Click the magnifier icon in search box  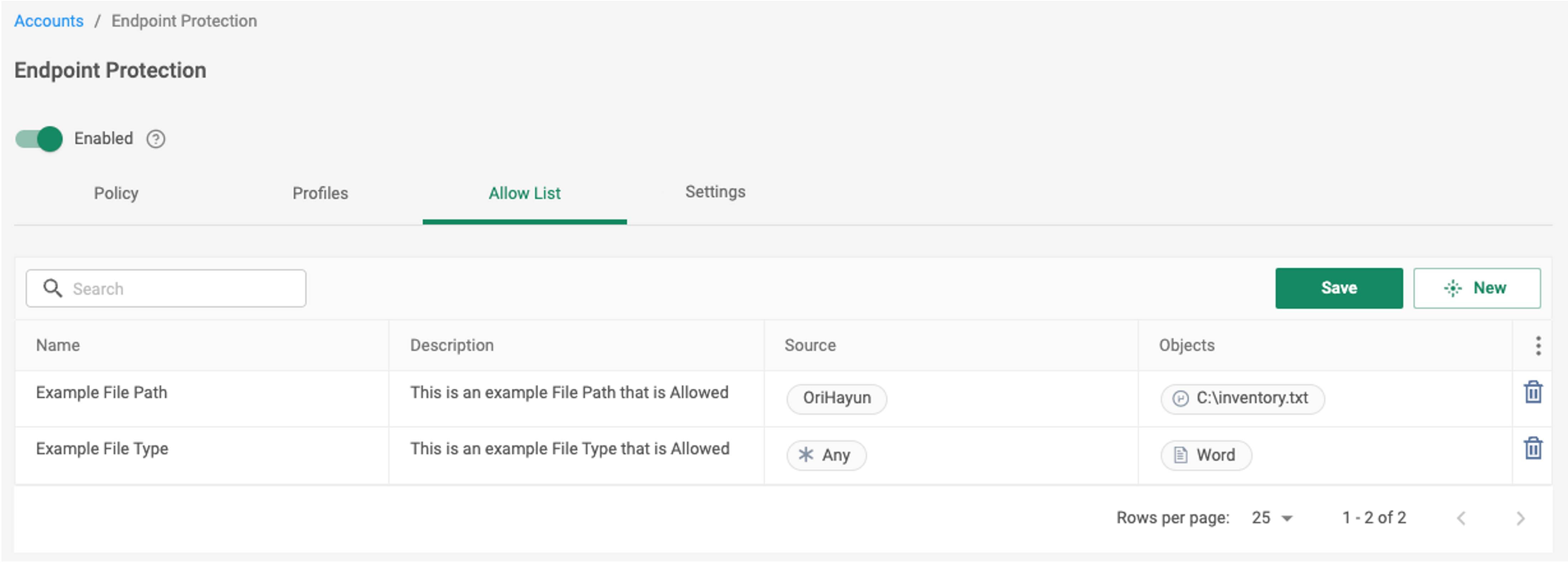point(53,288)
